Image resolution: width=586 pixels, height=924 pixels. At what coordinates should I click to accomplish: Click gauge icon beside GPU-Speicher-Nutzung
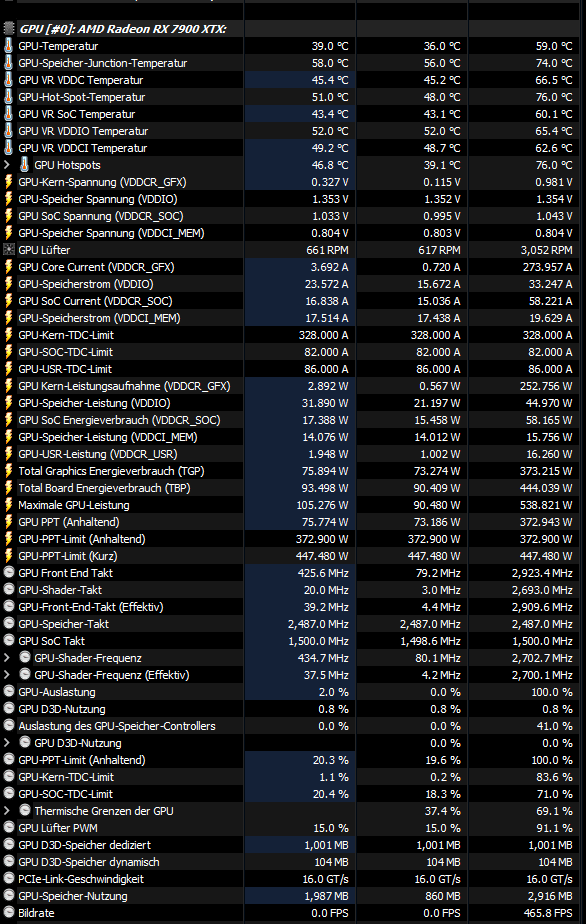(x=9, y=896)
